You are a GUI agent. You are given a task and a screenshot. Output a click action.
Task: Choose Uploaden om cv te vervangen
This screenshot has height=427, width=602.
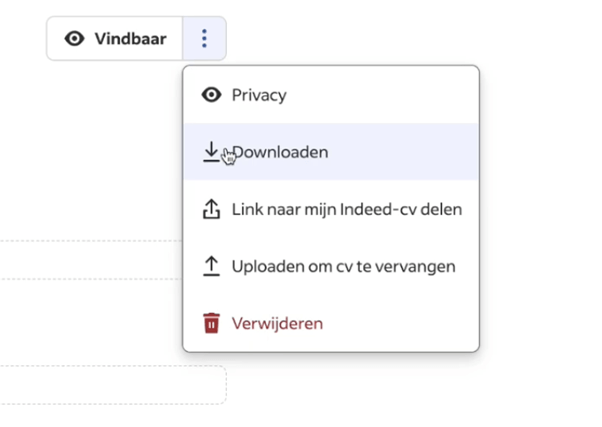(343, 267)
